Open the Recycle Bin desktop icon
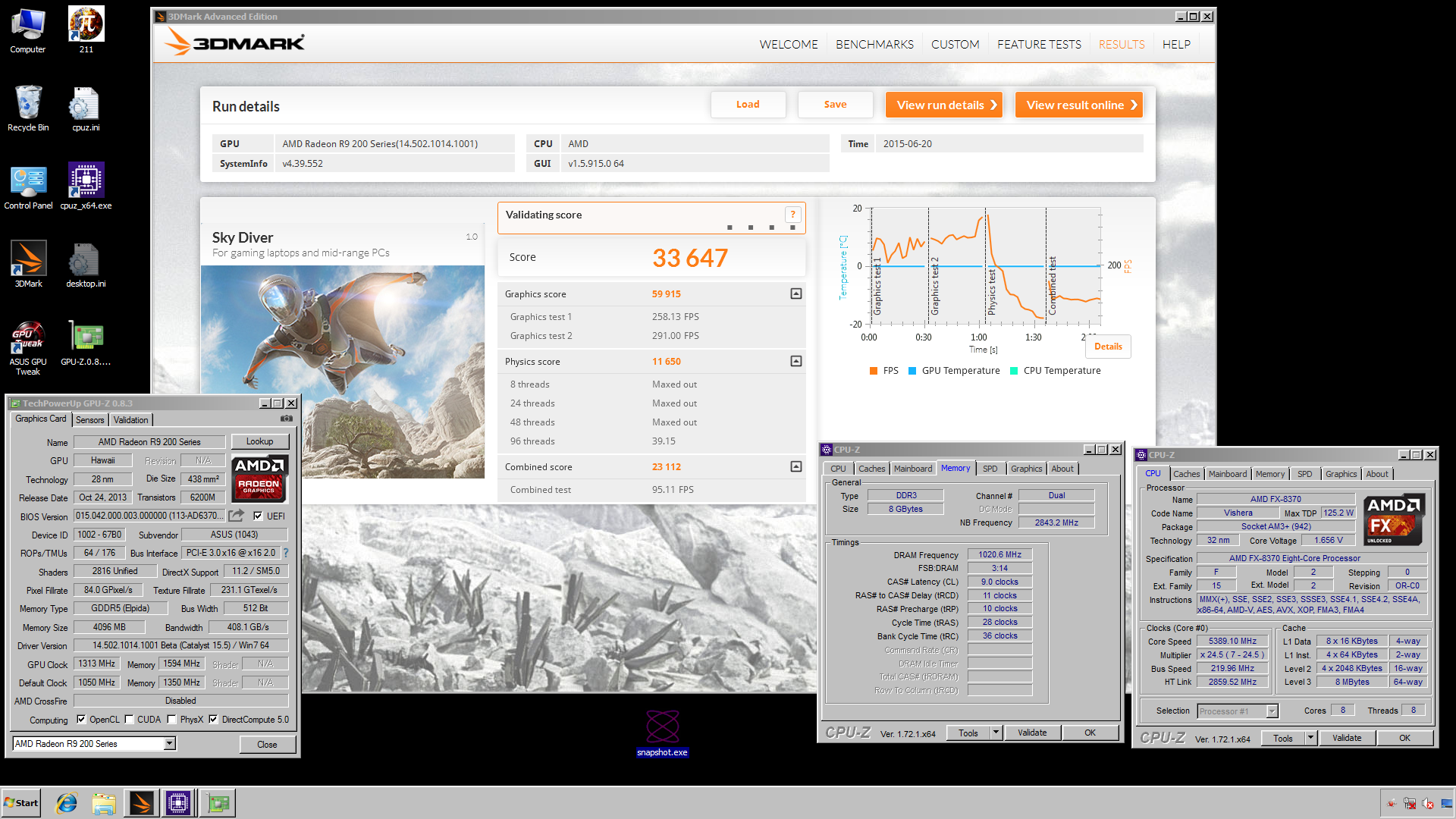The image size is (1456, 819). point(28,108)
